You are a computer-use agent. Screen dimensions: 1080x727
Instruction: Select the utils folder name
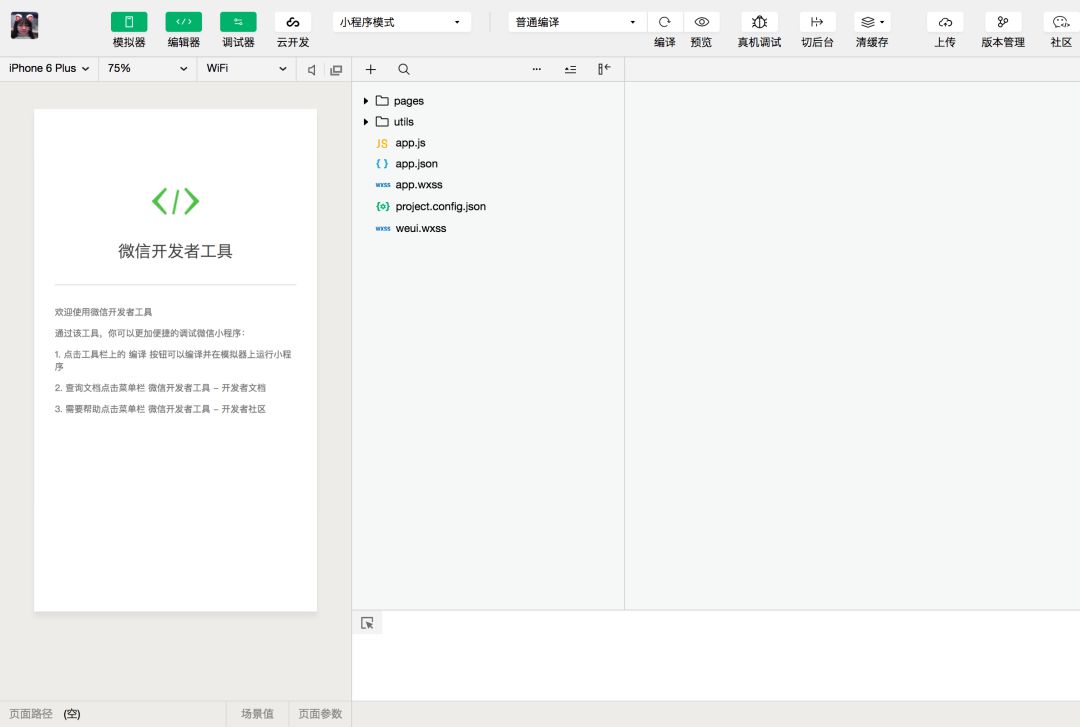404,121
